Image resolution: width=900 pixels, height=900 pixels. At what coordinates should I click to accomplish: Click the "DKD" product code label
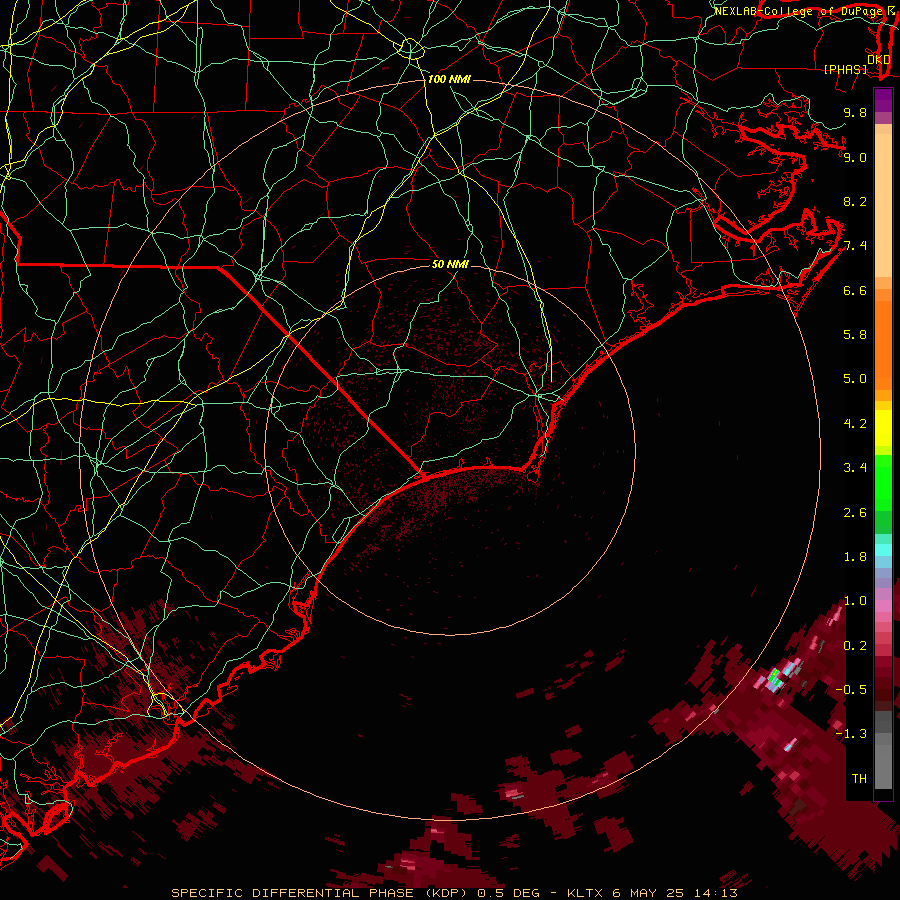pos(879,60)
